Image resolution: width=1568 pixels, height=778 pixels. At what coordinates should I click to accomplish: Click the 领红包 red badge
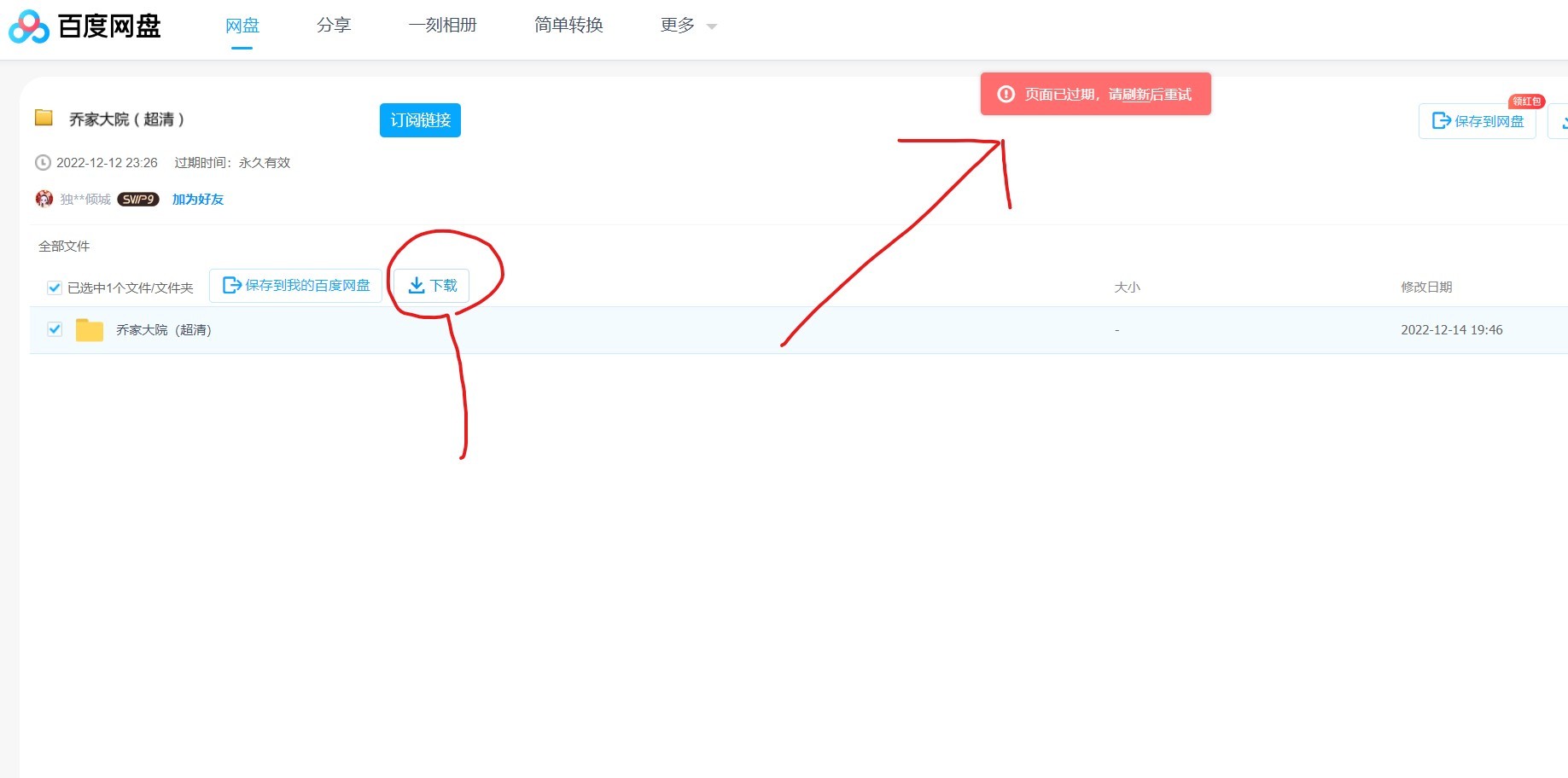(1526, 102)
